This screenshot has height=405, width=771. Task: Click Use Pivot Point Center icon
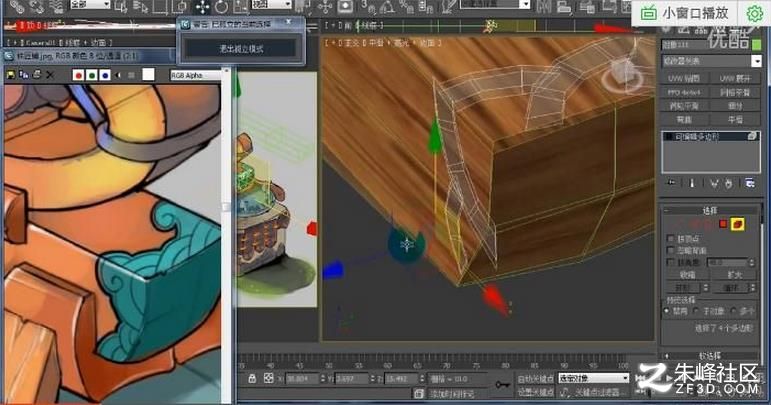(x=303, y=6)
